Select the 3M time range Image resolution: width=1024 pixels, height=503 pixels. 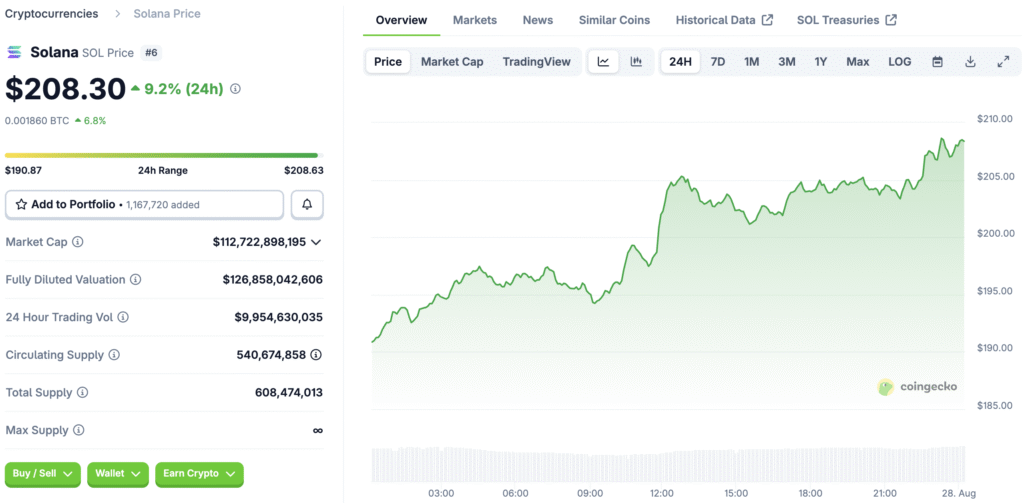(787, 62)
